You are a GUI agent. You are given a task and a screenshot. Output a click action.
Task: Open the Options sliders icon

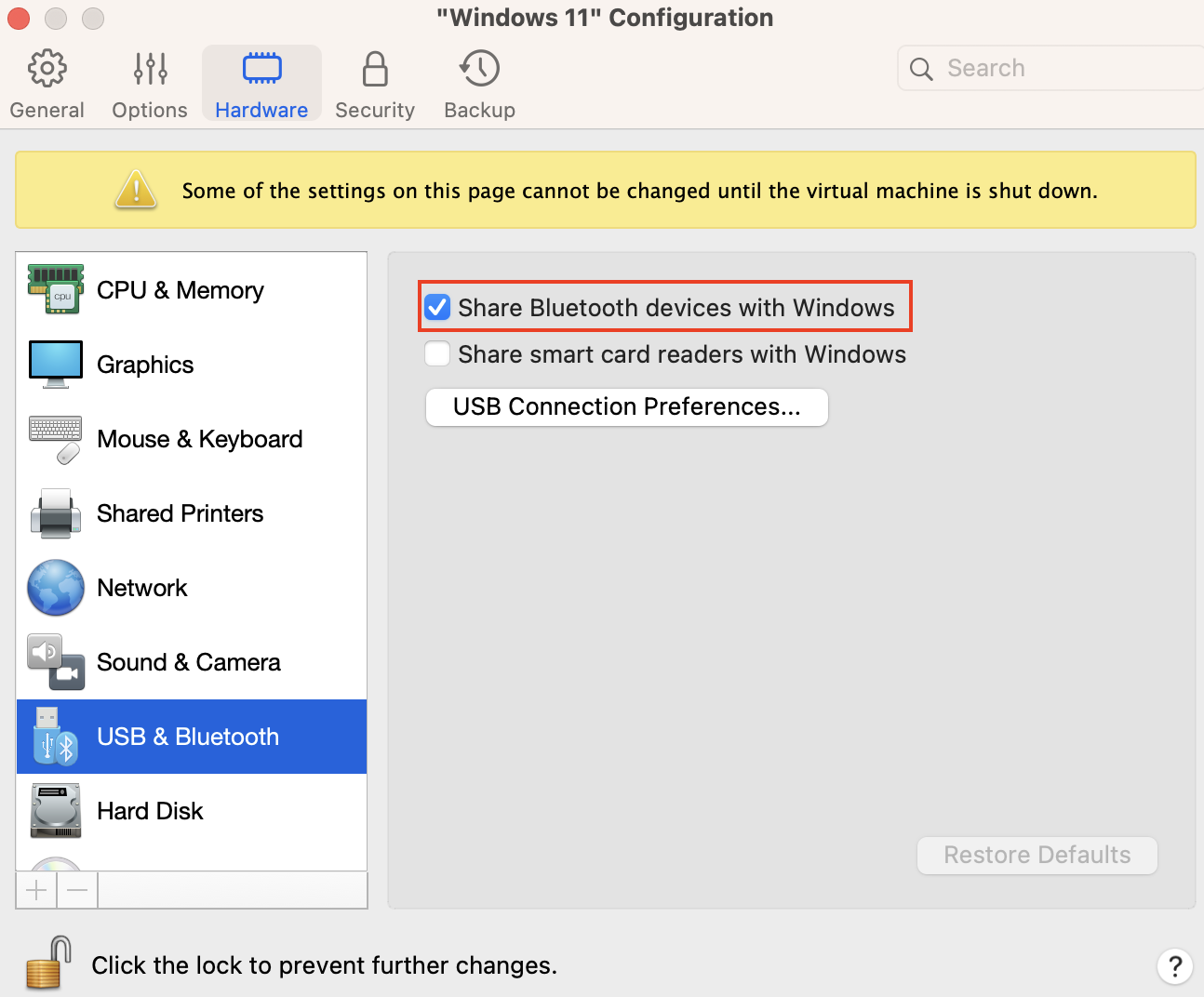click(150, 68)
